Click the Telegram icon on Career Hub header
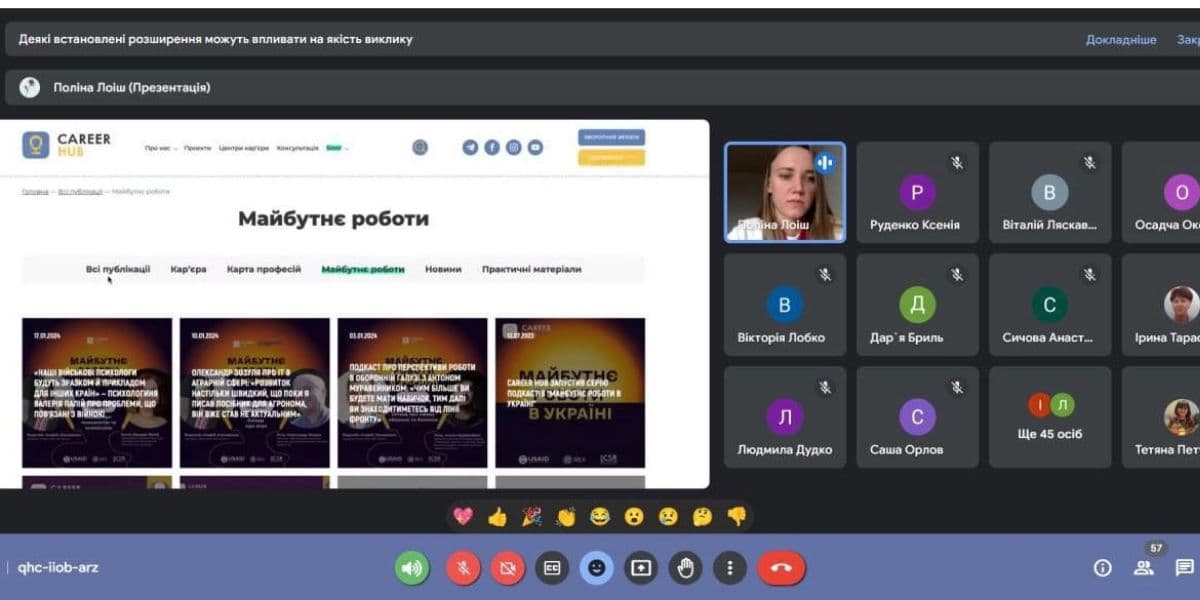Screen dimensions: 1200x600 tap(470, 147)
